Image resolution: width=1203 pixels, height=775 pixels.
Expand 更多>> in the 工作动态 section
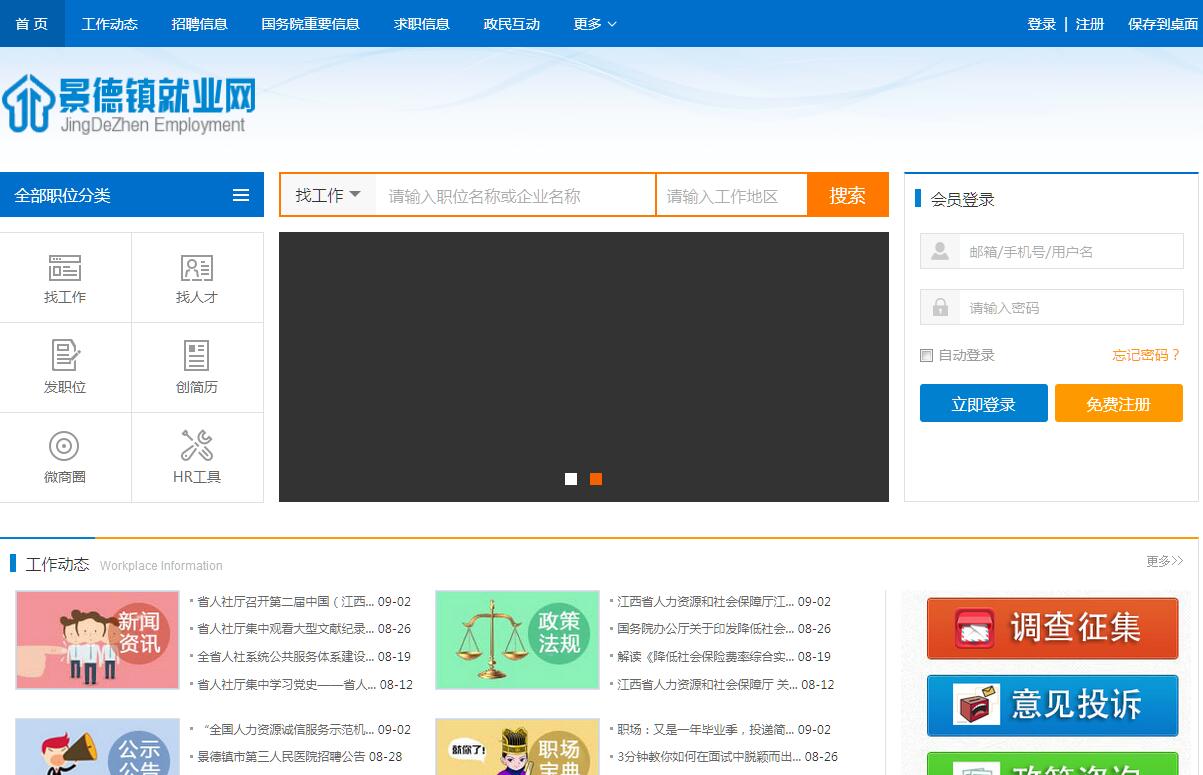(1164, 562)
